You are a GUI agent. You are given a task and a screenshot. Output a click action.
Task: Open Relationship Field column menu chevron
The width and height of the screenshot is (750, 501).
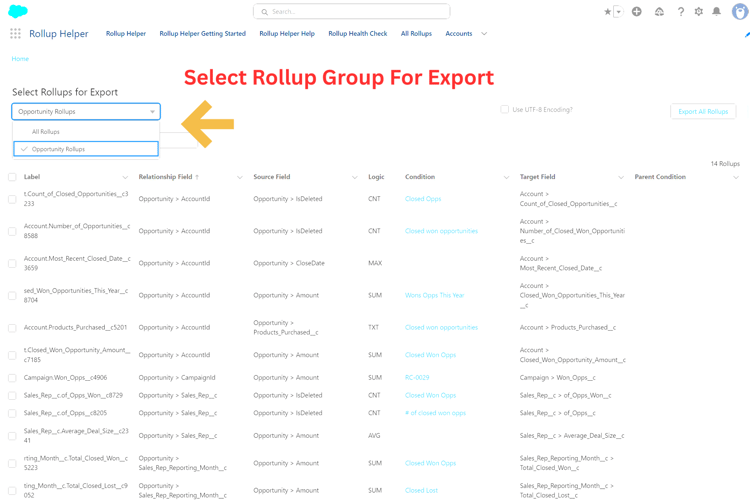(x=240, y=177)
